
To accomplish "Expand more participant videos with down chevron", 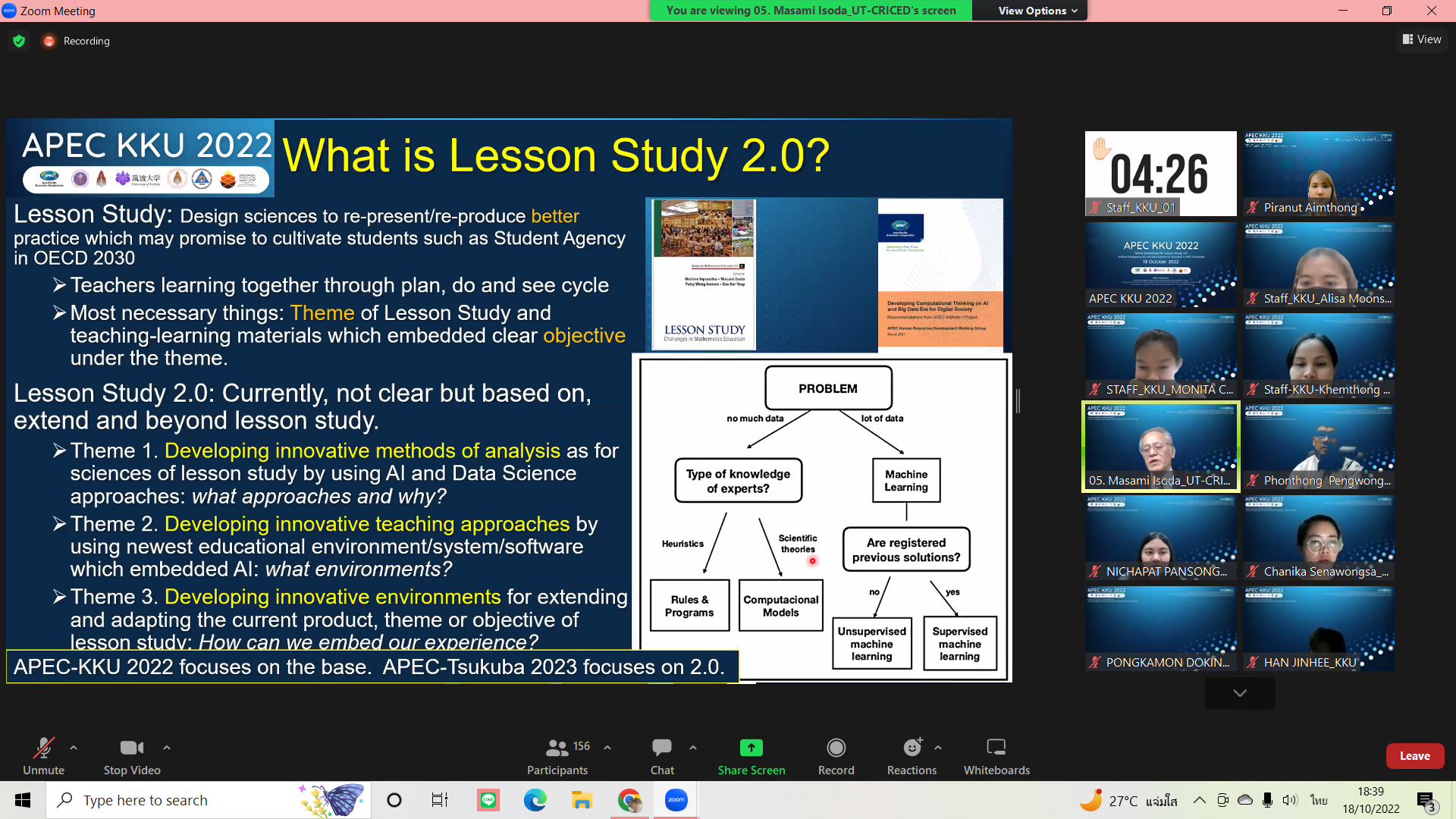I will 1239,693.
